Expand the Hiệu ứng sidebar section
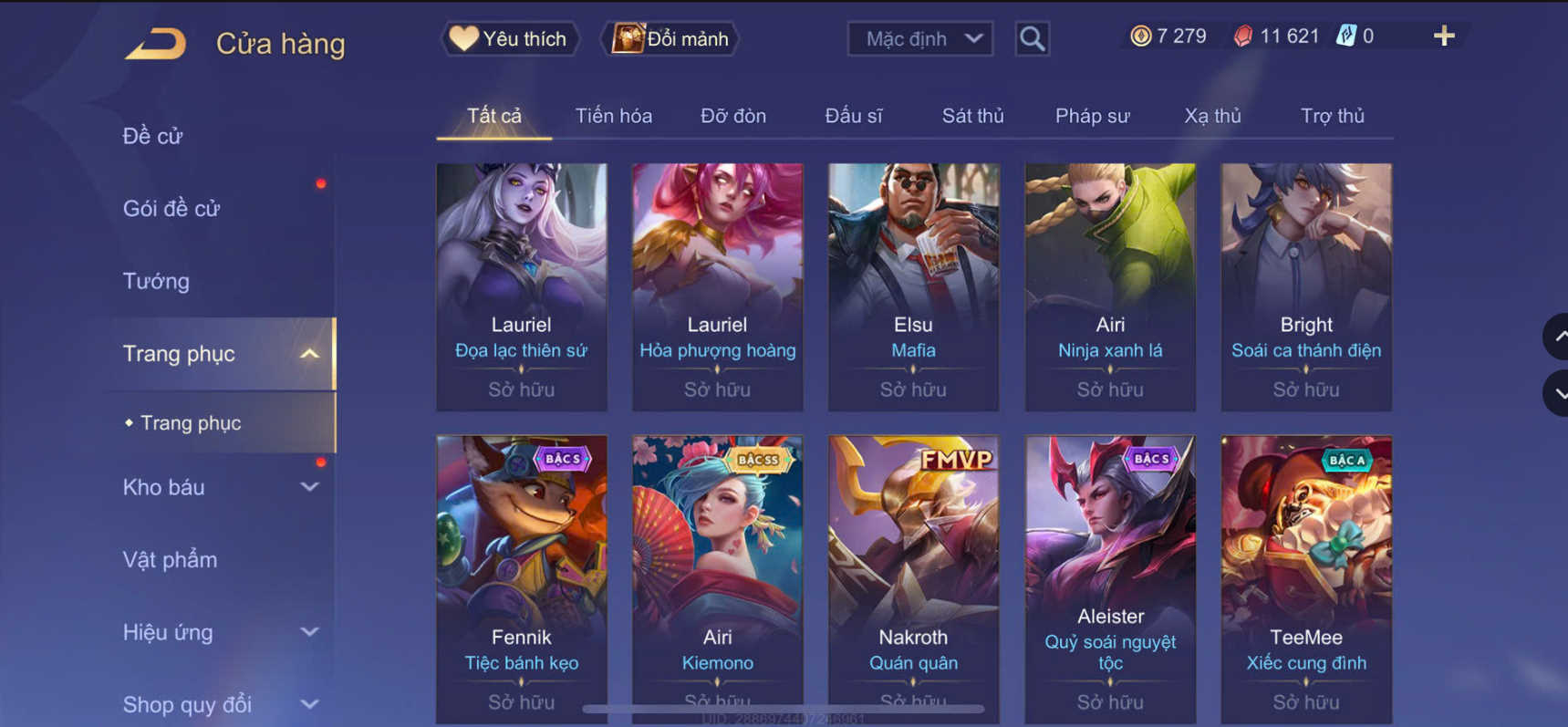 click(x=310, y=632)
